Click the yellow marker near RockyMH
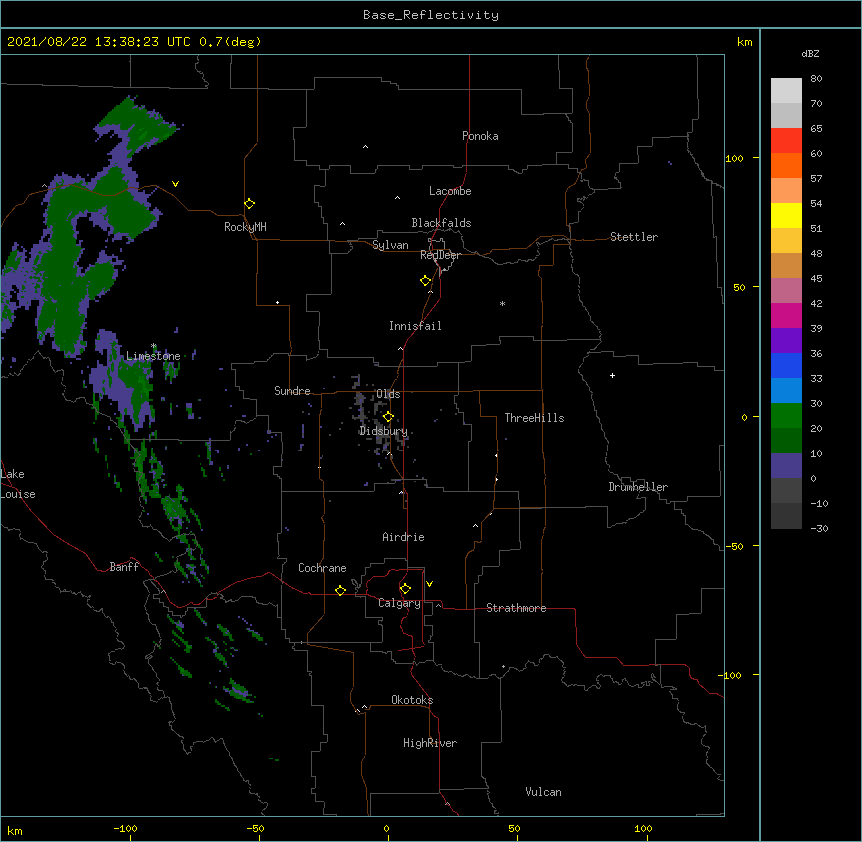Viewport: 862px width, 842px height. click(250, 204)
